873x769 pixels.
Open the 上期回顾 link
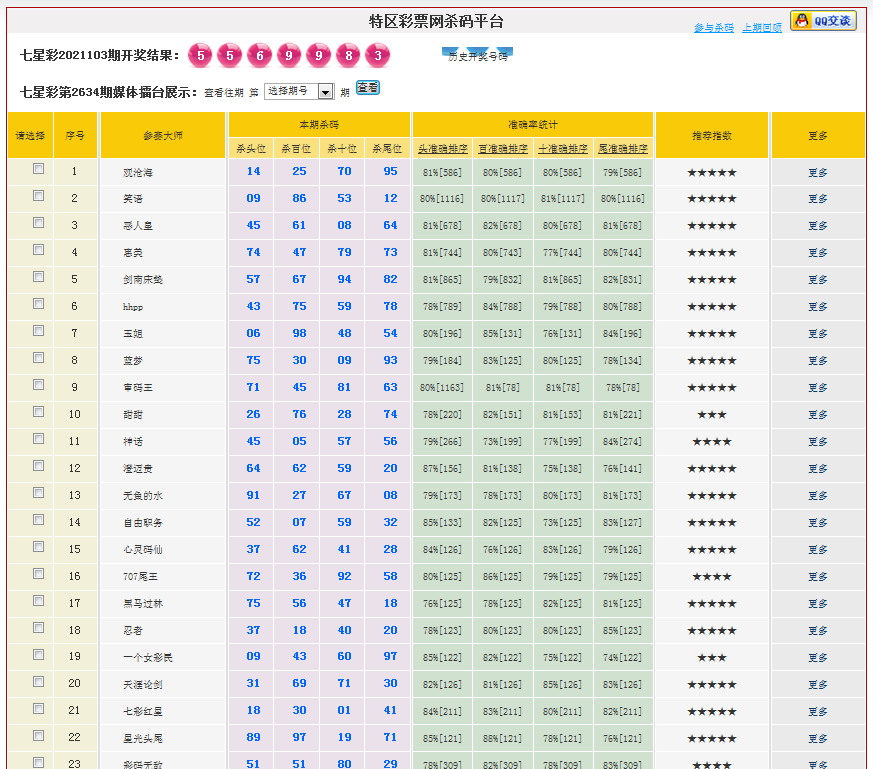tap(761, 28)
